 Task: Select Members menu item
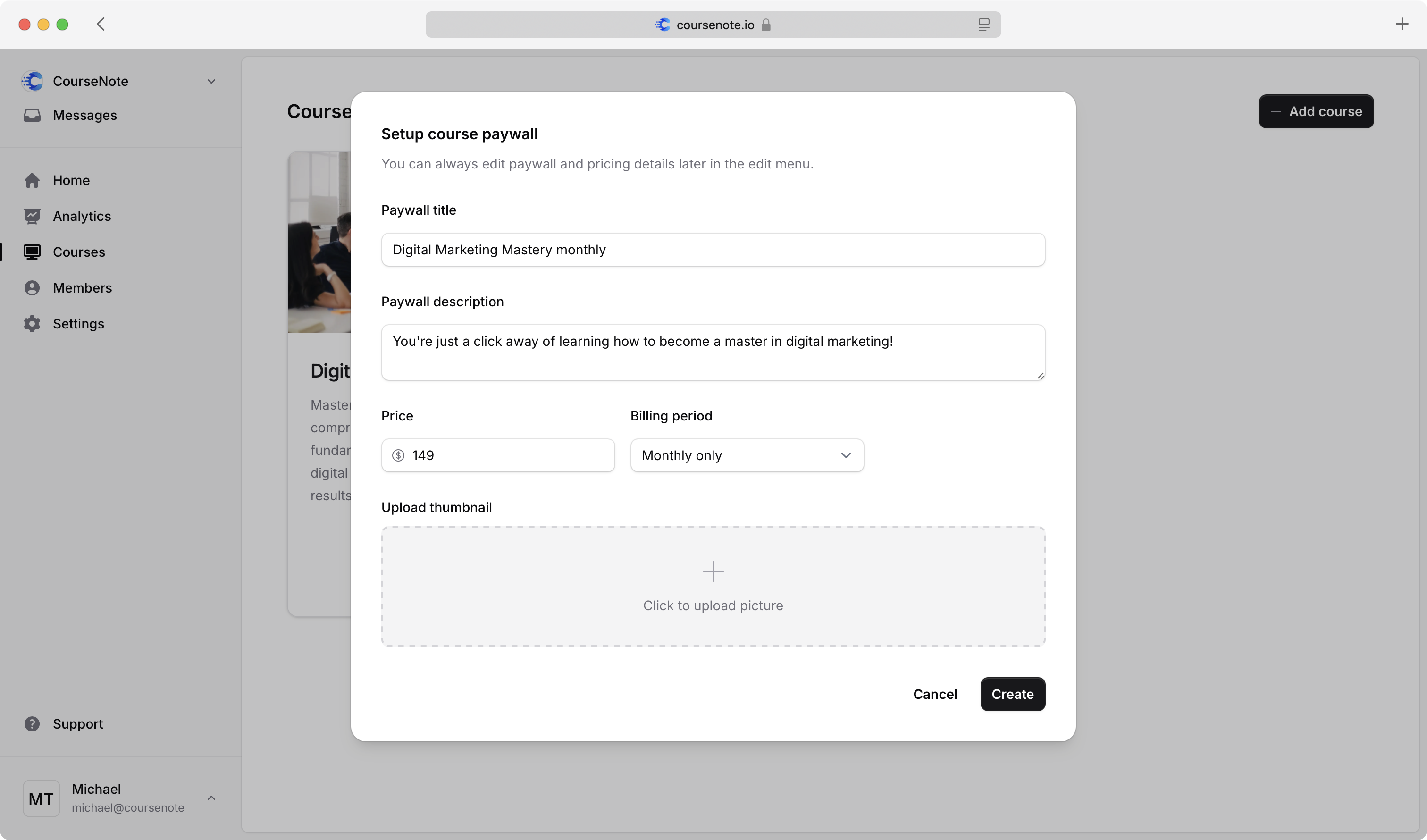pyautogui.click(x=82, y=288)
